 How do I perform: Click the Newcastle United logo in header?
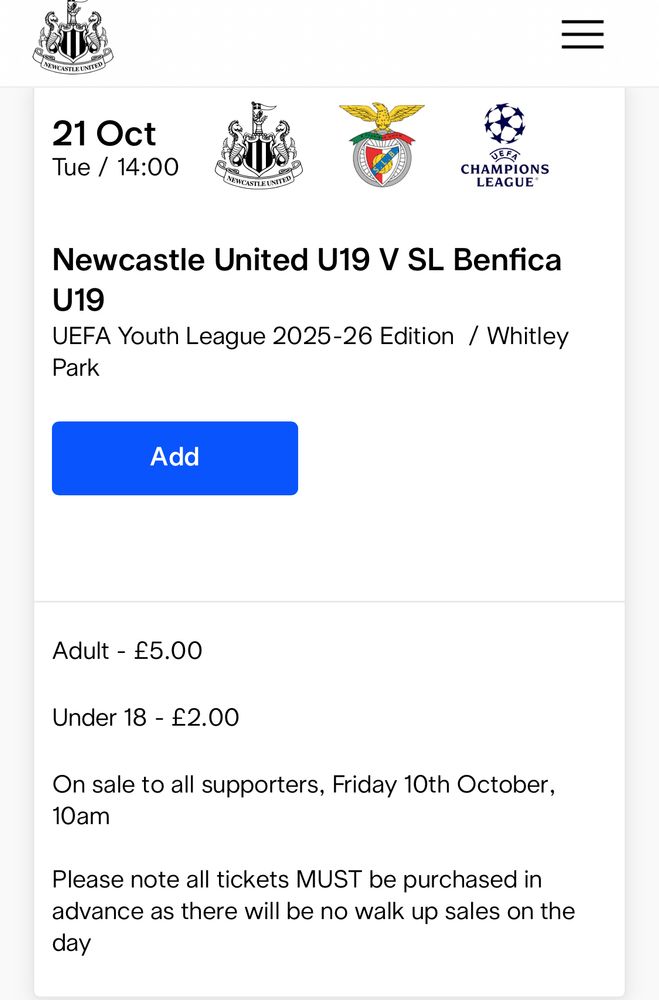point(73,37)
